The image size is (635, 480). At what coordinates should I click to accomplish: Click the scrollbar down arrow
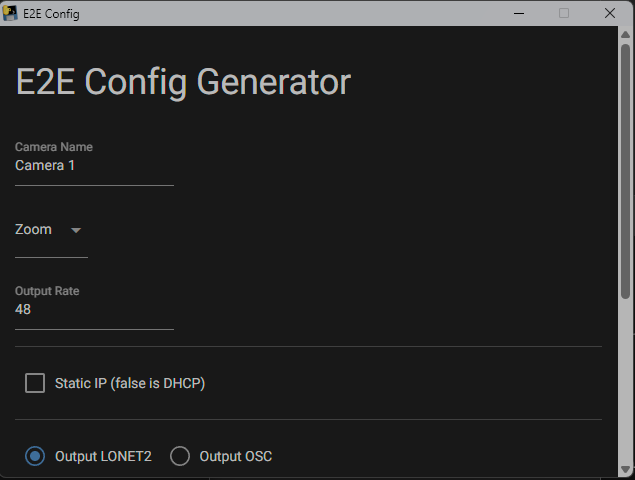tap(626, 468)
